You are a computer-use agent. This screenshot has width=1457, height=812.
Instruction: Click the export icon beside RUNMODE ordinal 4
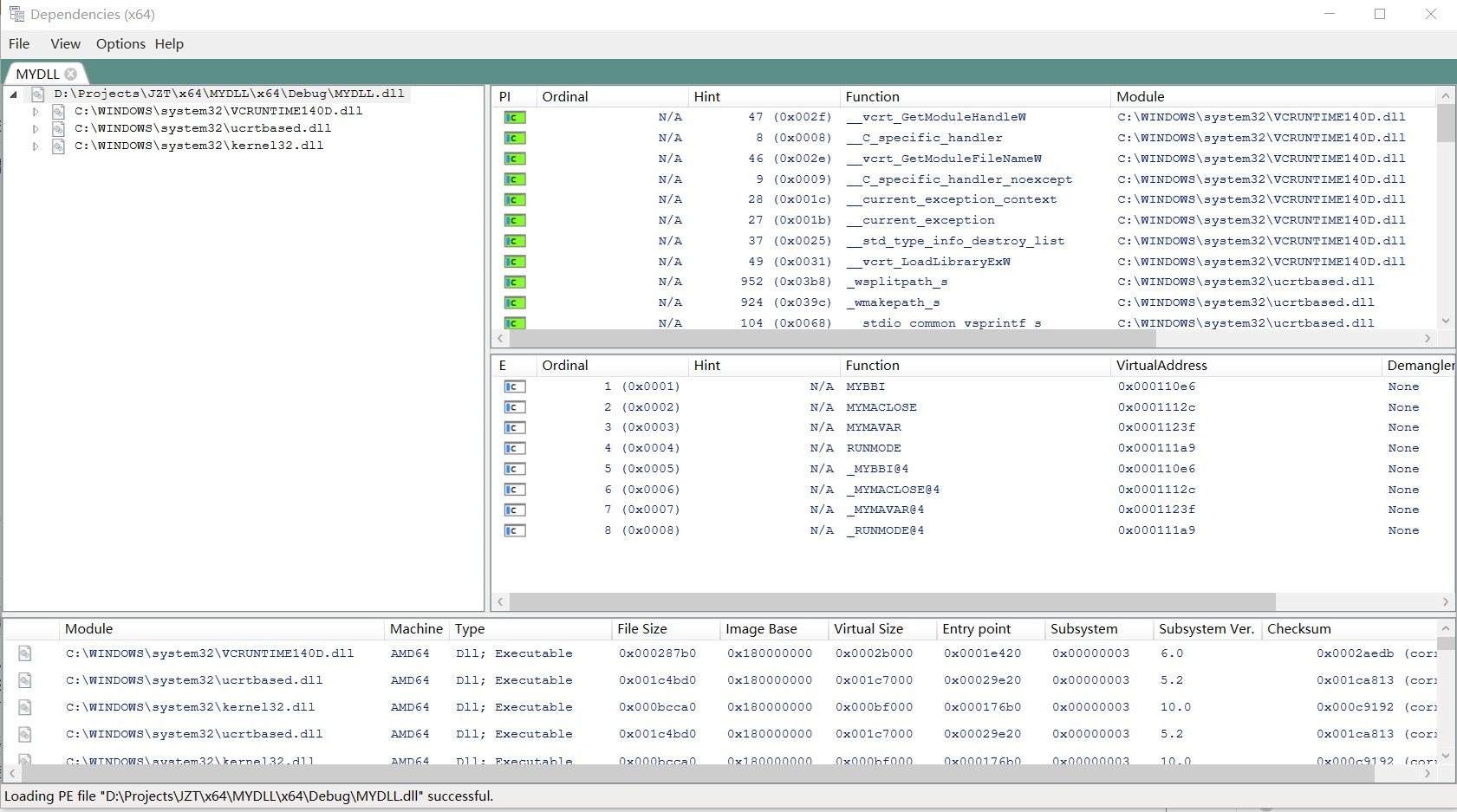pos(515,448)
